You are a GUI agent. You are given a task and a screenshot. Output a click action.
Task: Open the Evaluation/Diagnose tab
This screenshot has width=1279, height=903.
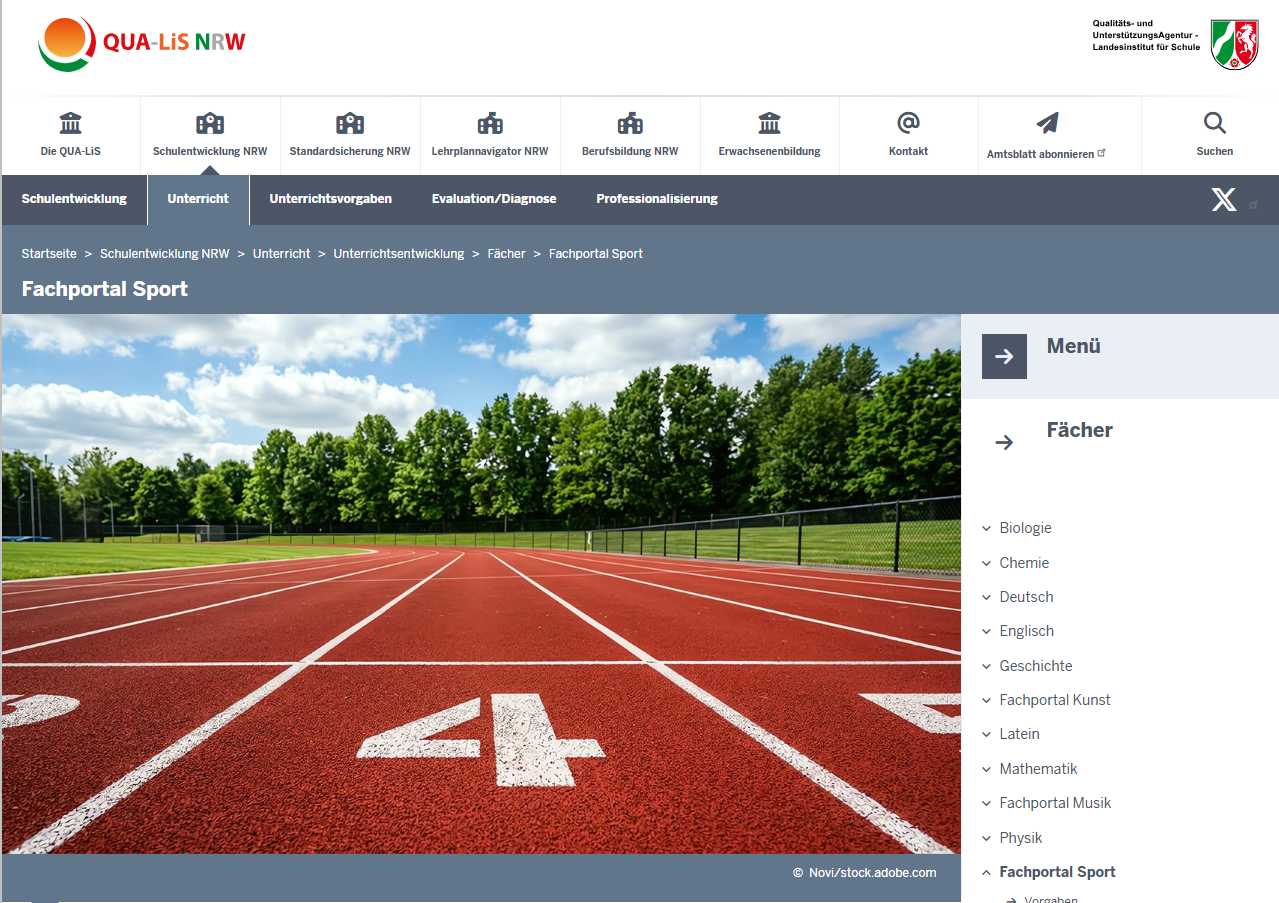point(494,199)
